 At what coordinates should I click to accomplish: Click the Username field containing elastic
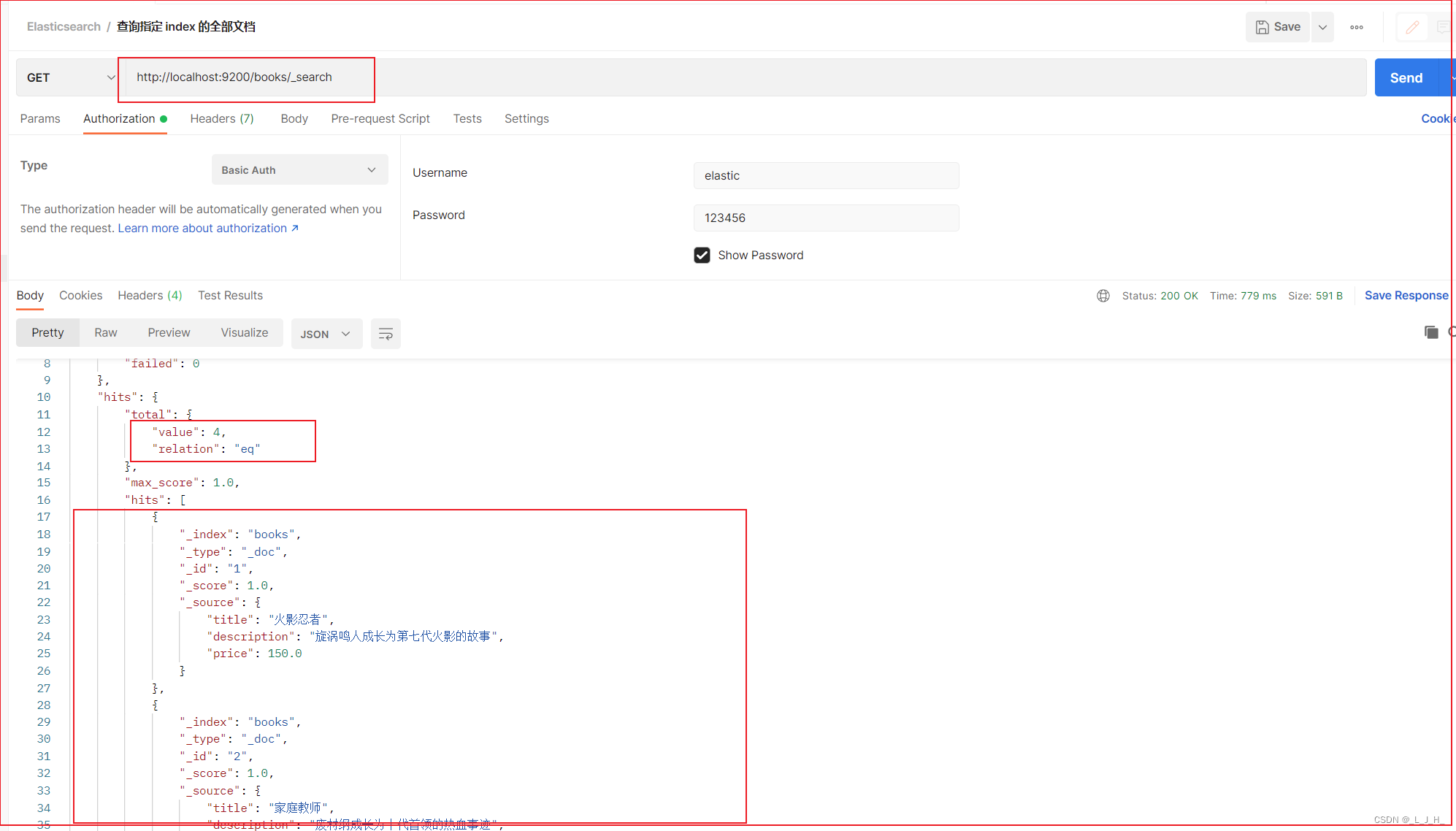tap(825, 175)
